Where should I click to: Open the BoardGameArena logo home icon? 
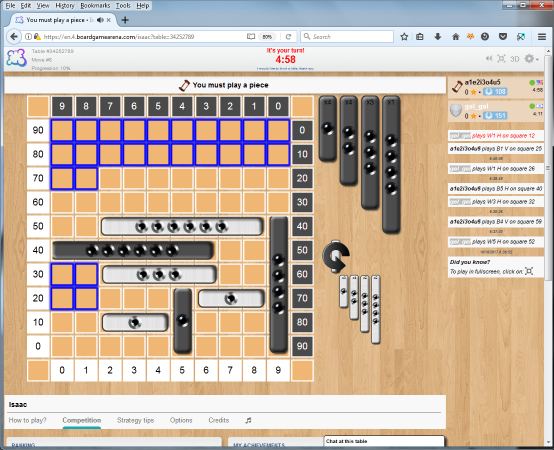(x=16, y=58)
